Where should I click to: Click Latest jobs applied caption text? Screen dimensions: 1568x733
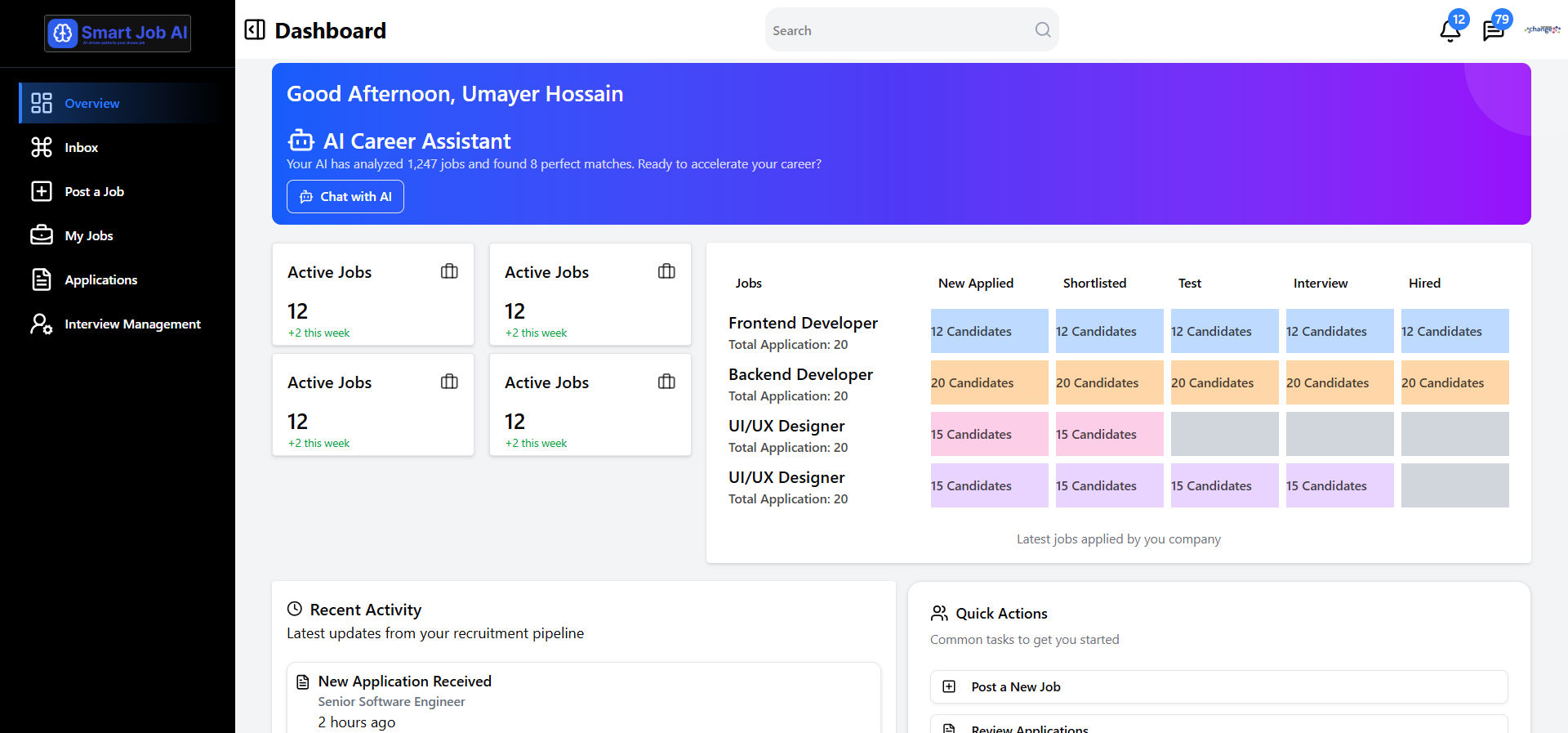[x=1119, y=539]
